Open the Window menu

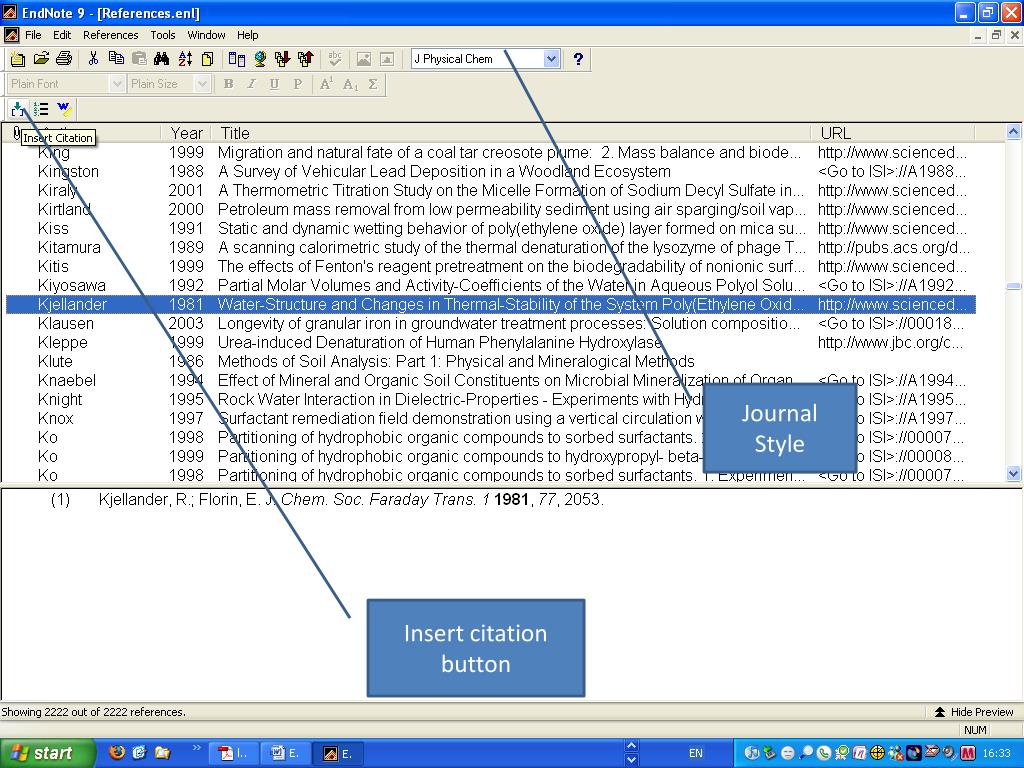[x=206, y=35]
